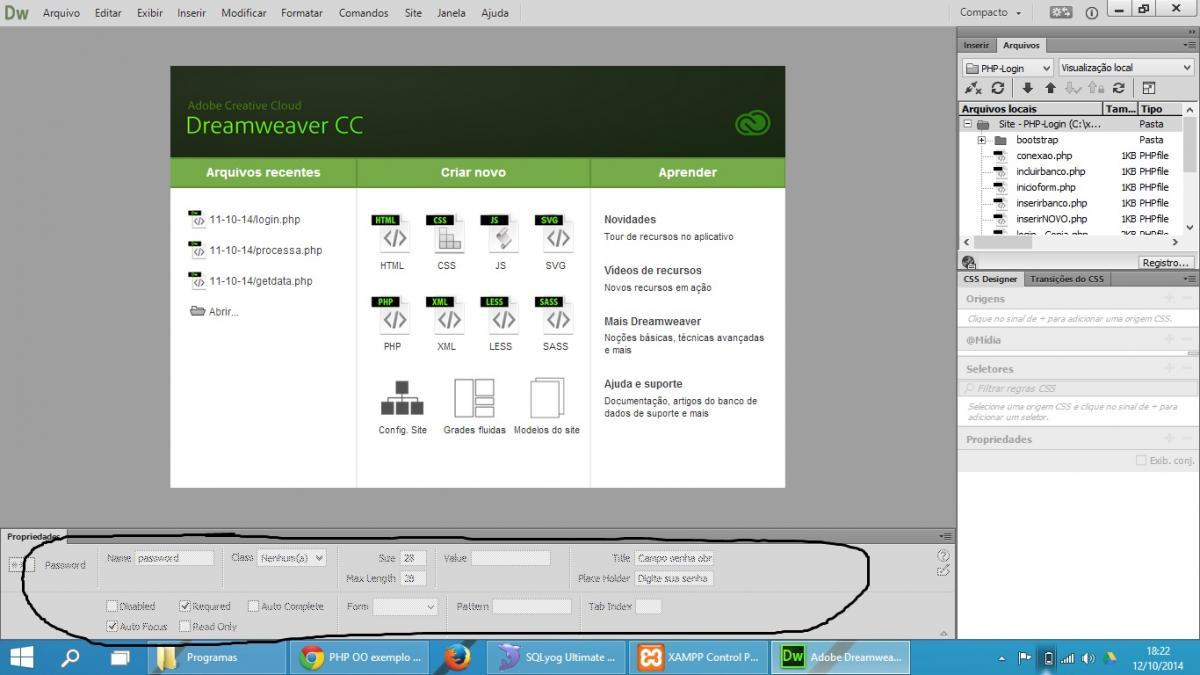Screen dimensions: 1200x675
Task: Open the Form dropdown in Propriedades
Action: 405,606
